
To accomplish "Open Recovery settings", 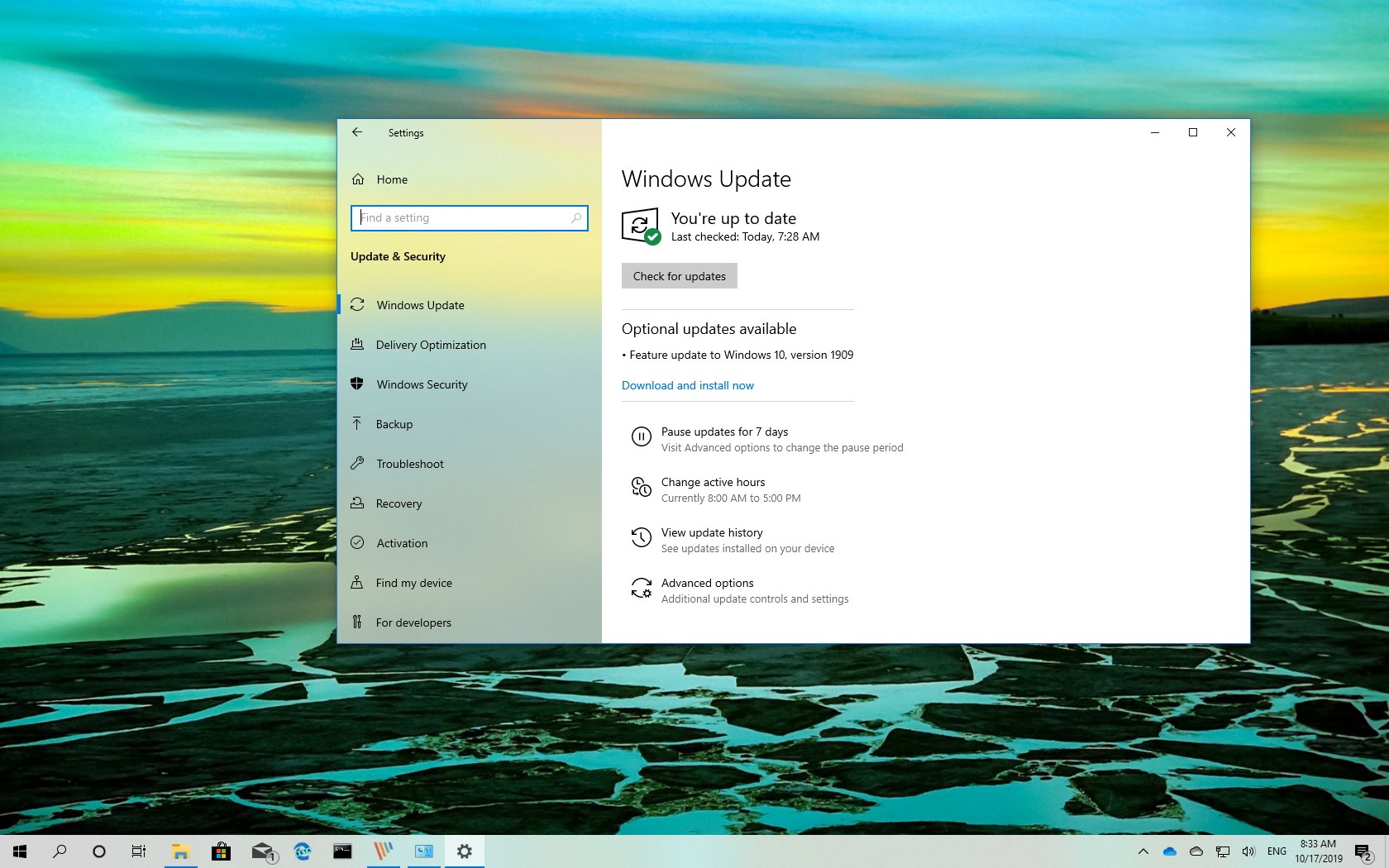I will [399, 503].
